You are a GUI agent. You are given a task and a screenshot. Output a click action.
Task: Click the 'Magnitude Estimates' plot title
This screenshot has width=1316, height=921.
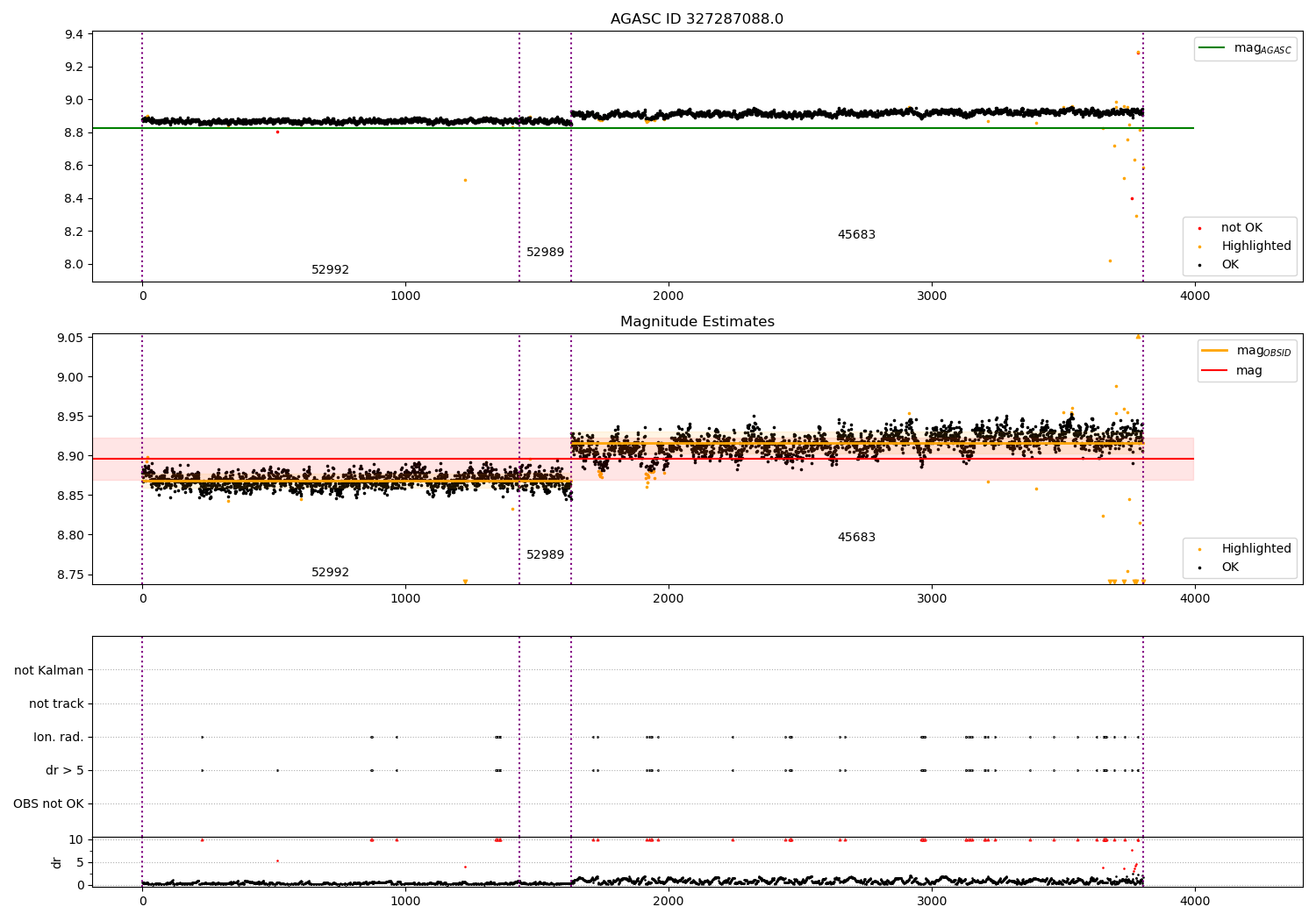(x=697, y=322)
